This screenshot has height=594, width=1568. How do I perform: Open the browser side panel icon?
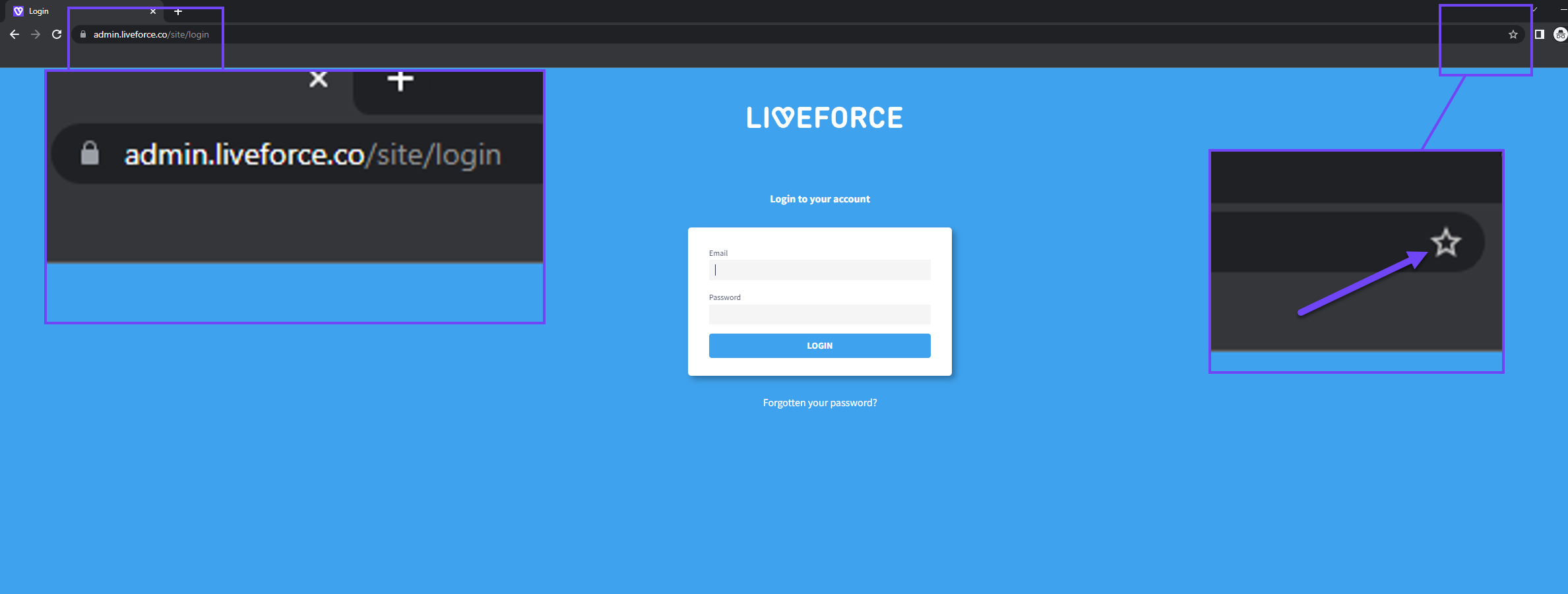(x=1539, y=34)
